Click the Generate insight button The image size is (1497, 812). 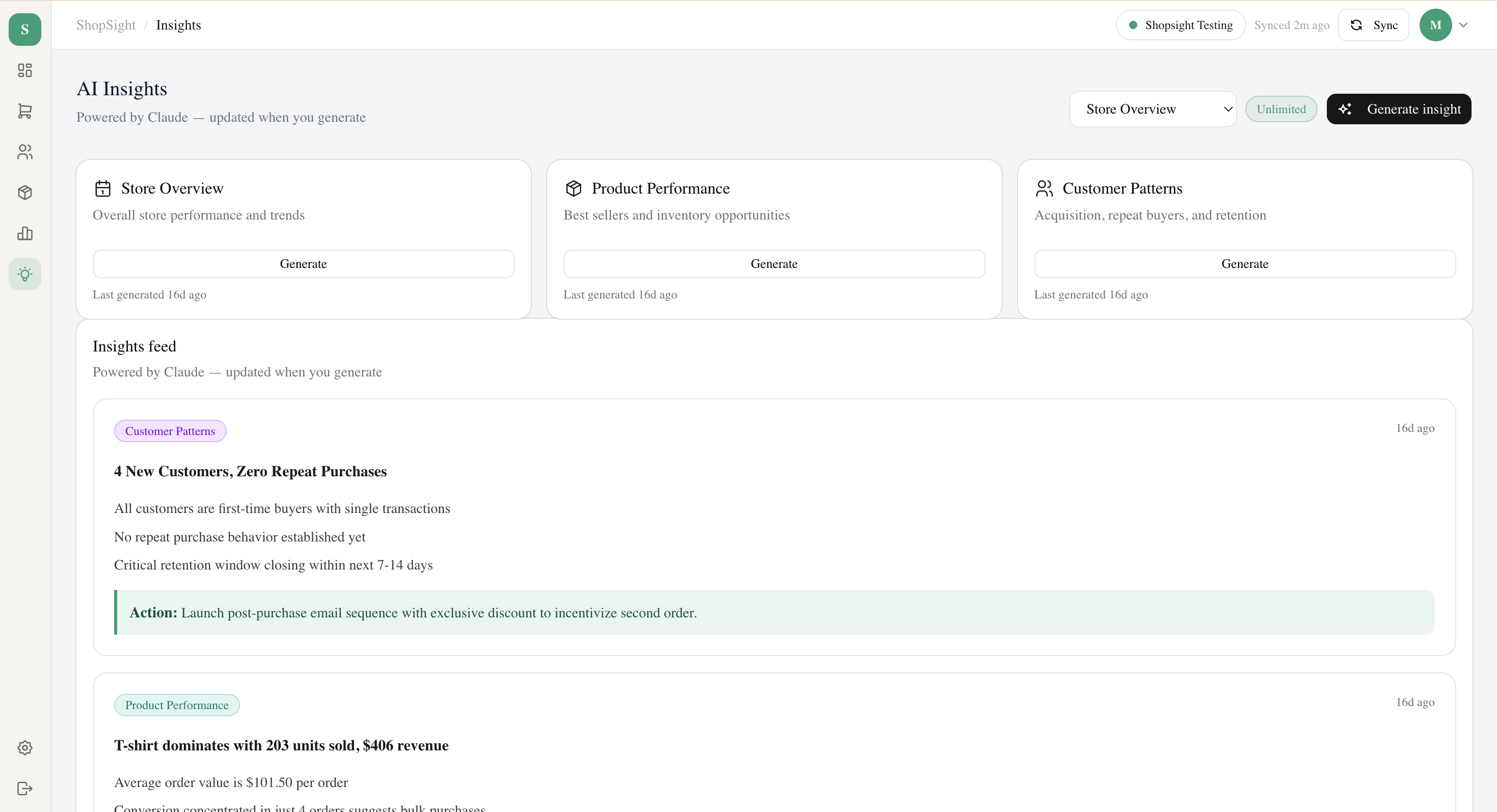[1399, 109]
